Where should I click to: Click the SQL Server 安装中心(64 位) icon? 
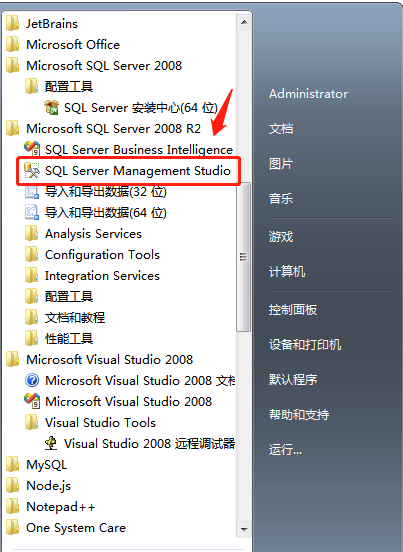(51, 107)
